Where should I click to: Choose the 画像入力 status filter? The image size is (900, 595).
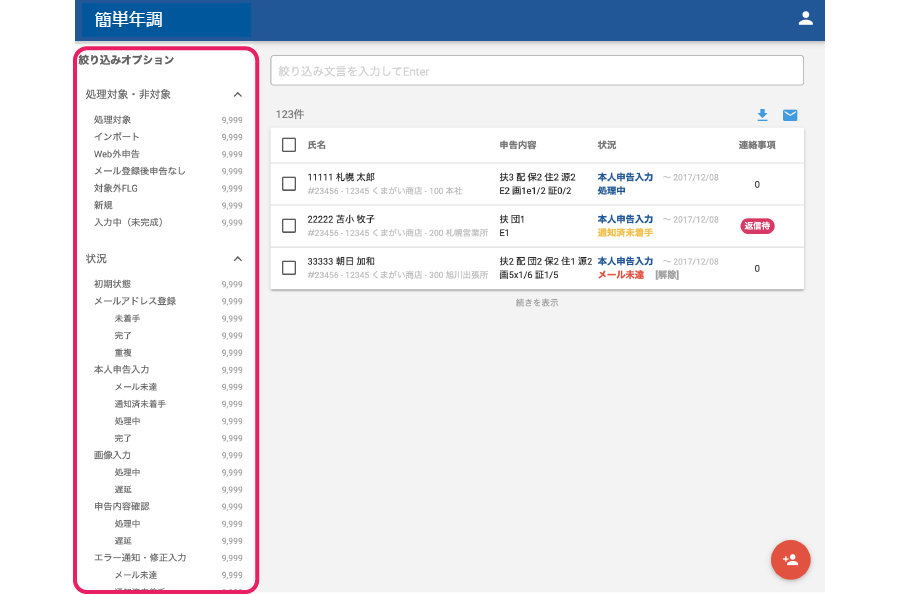click(x=112, y=455)
